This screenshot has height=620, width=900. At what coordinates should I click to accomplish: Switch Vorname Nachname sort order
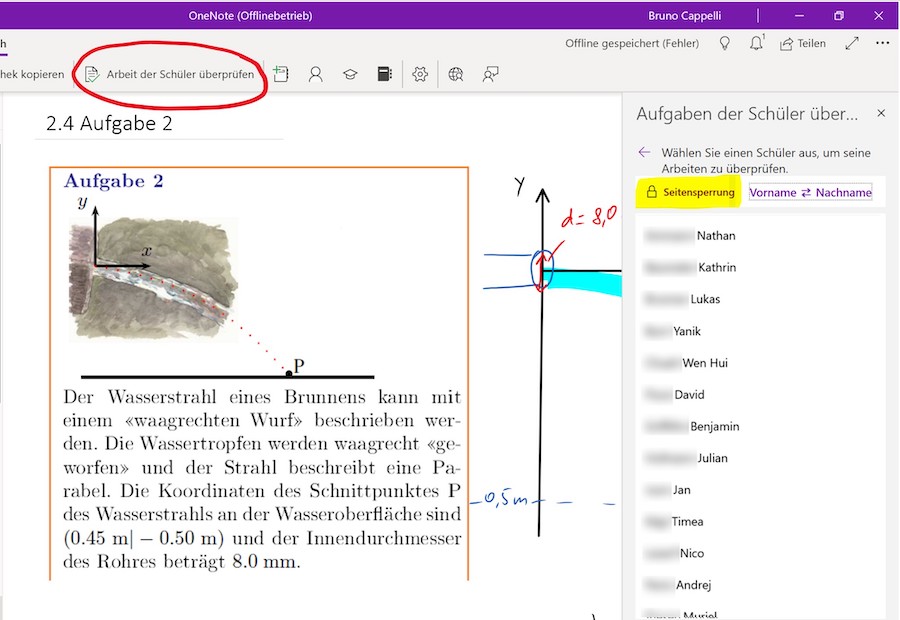810,192
